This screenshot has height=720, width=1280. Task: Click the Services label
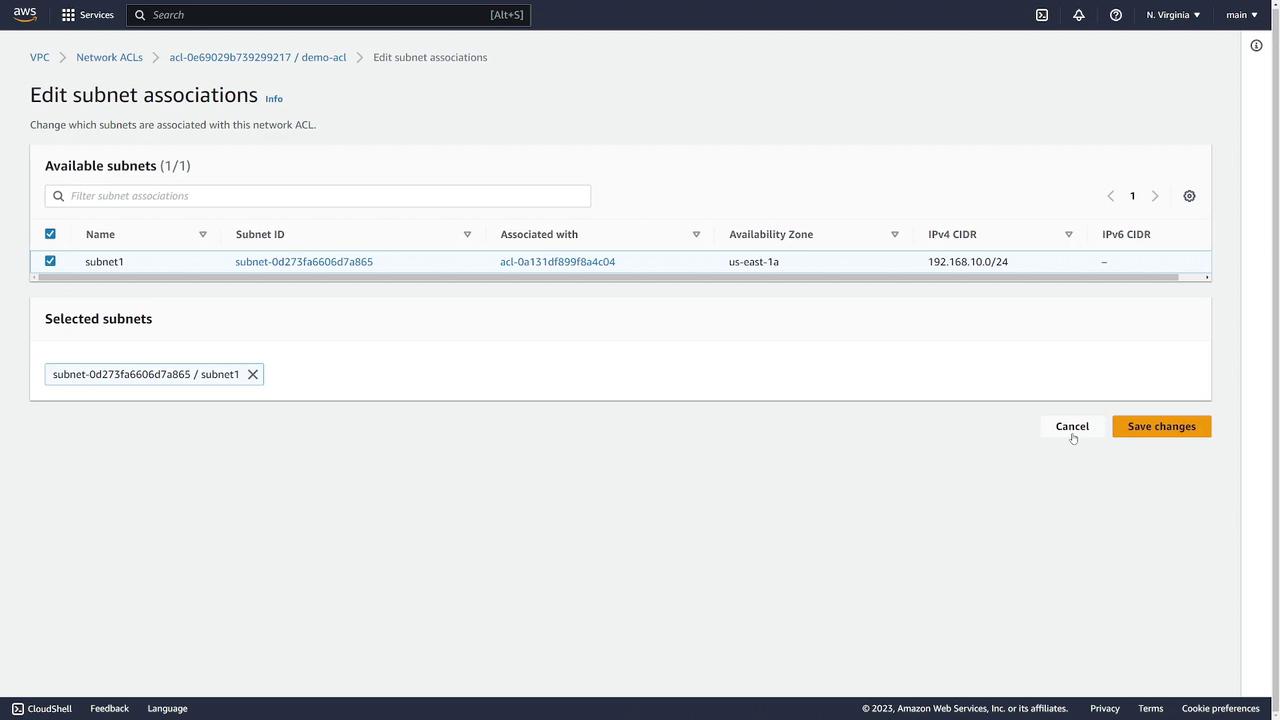[96, 15]
